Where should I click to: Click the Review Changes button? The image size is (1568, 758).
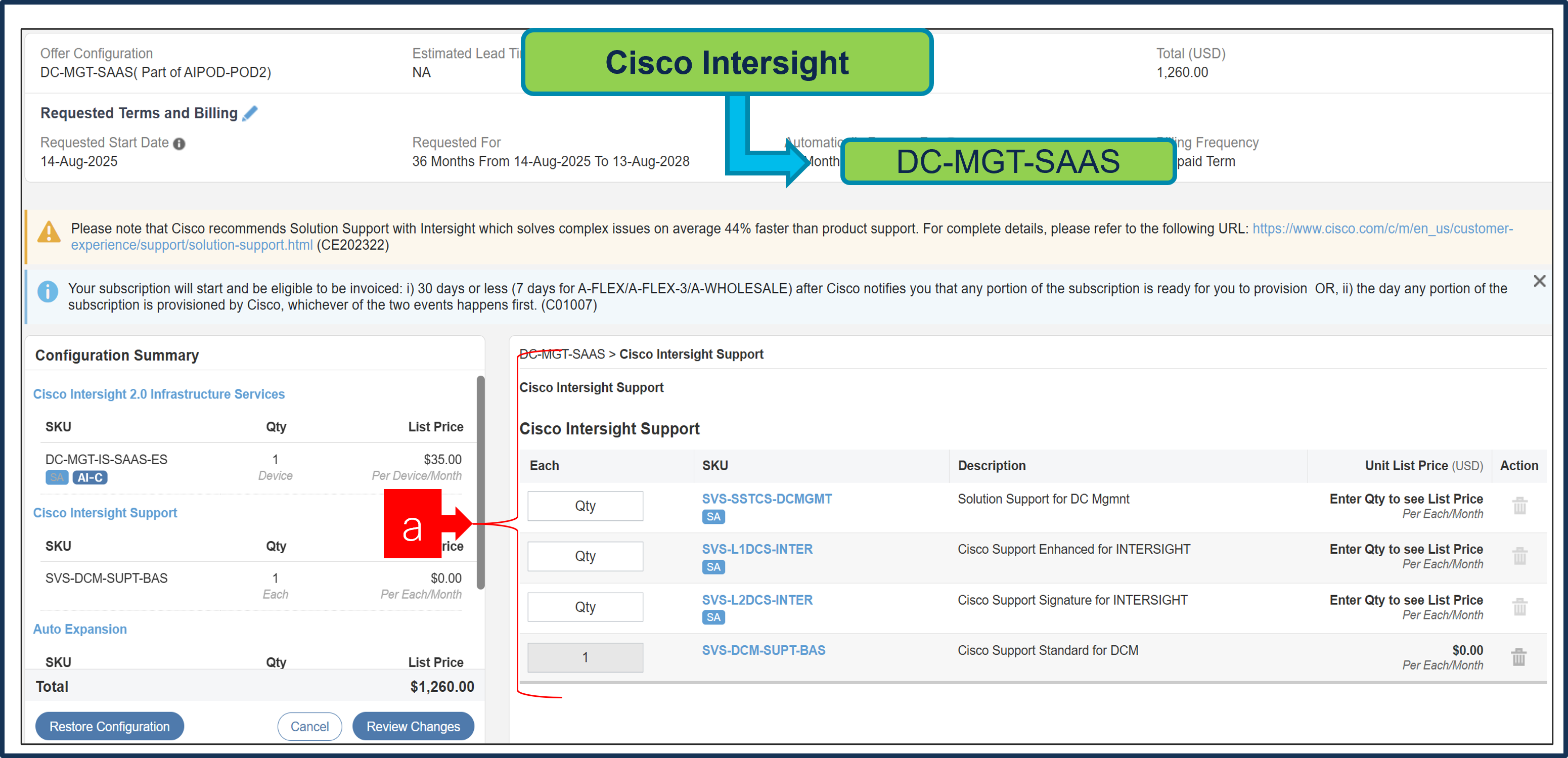point(413,726)
